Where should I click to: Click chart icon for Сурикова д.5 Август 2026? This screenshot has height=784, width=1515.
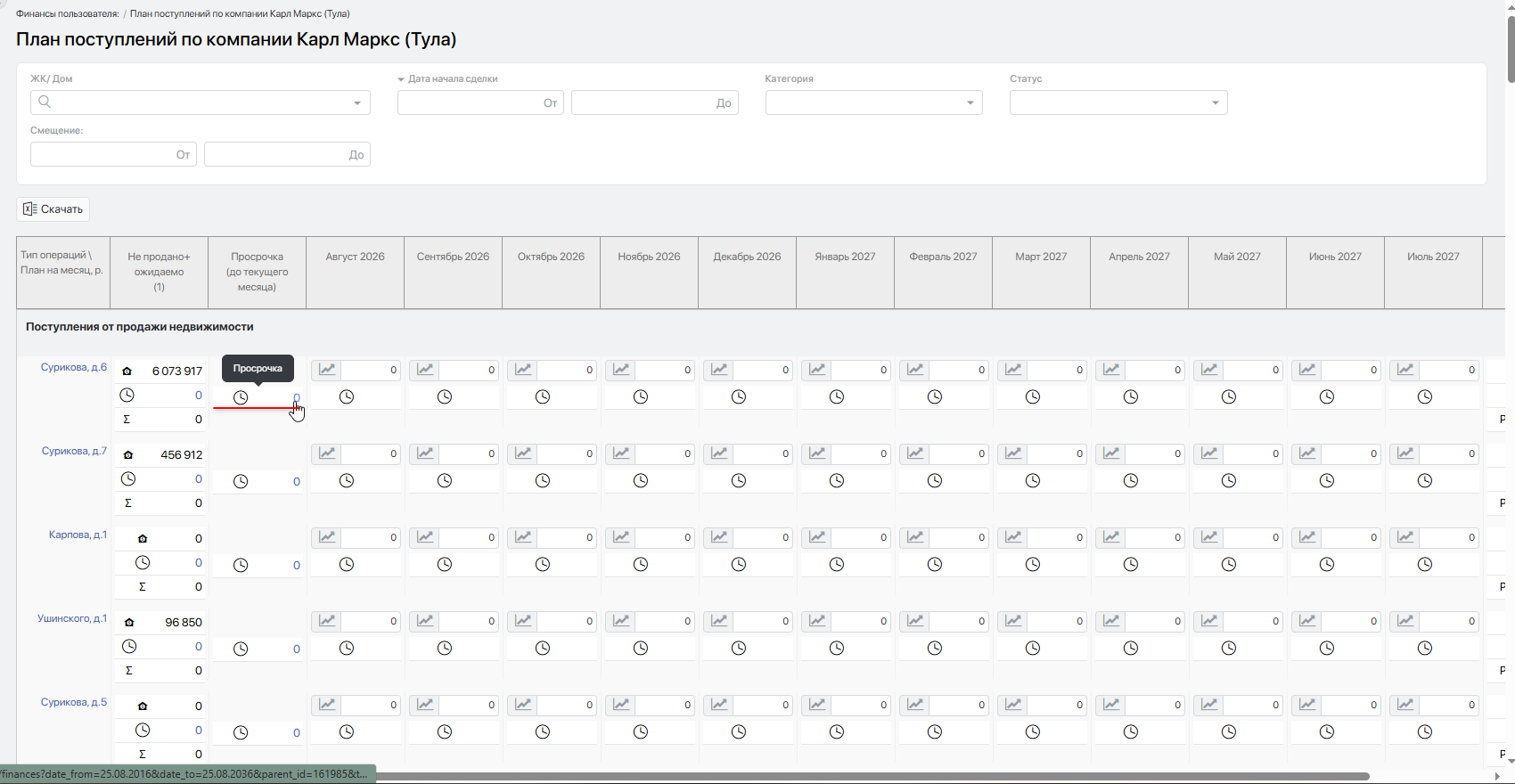tap(327, 705)
